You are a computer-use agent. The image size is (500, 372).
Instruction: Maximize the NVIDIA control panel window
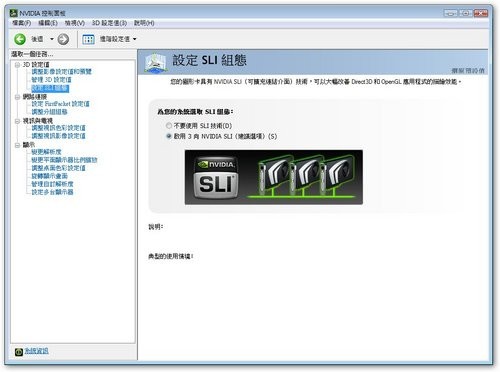(466, 13)
